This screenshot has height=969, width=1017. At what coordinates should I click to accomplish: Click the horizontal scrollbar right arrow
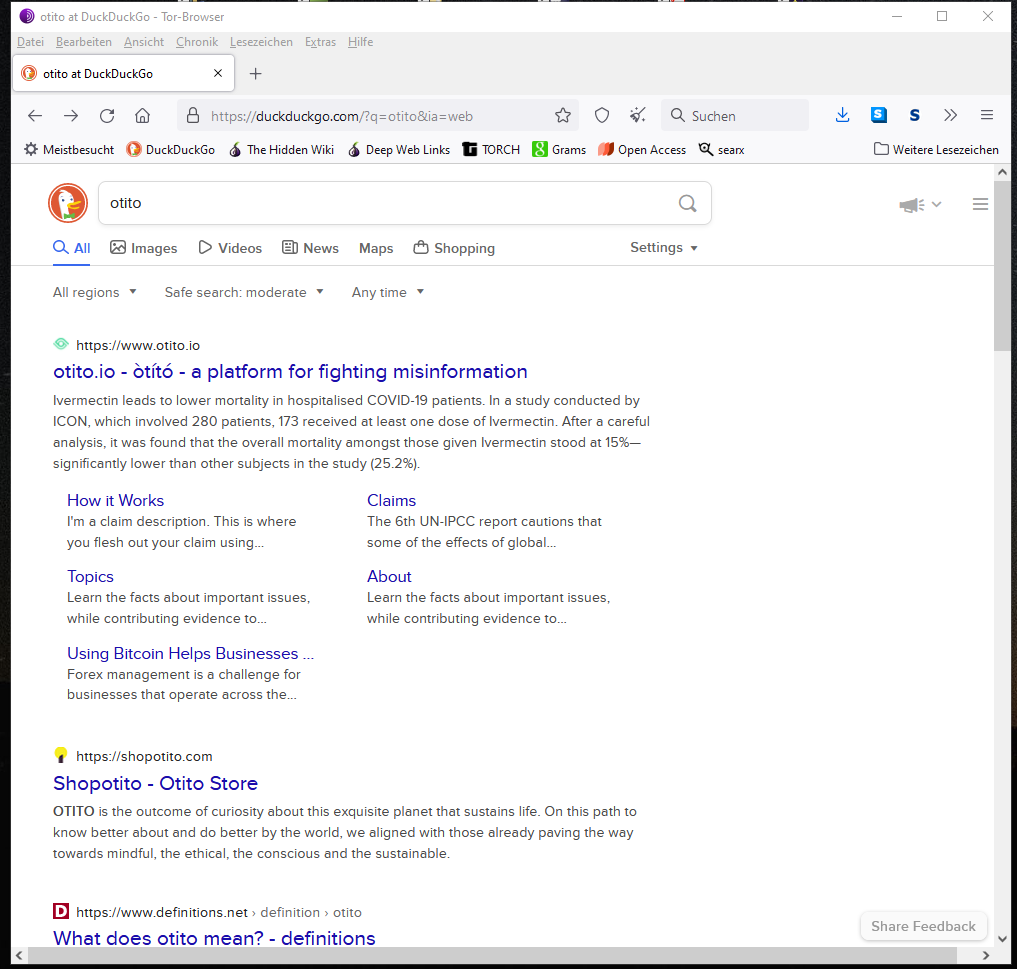tap(986, 955)
